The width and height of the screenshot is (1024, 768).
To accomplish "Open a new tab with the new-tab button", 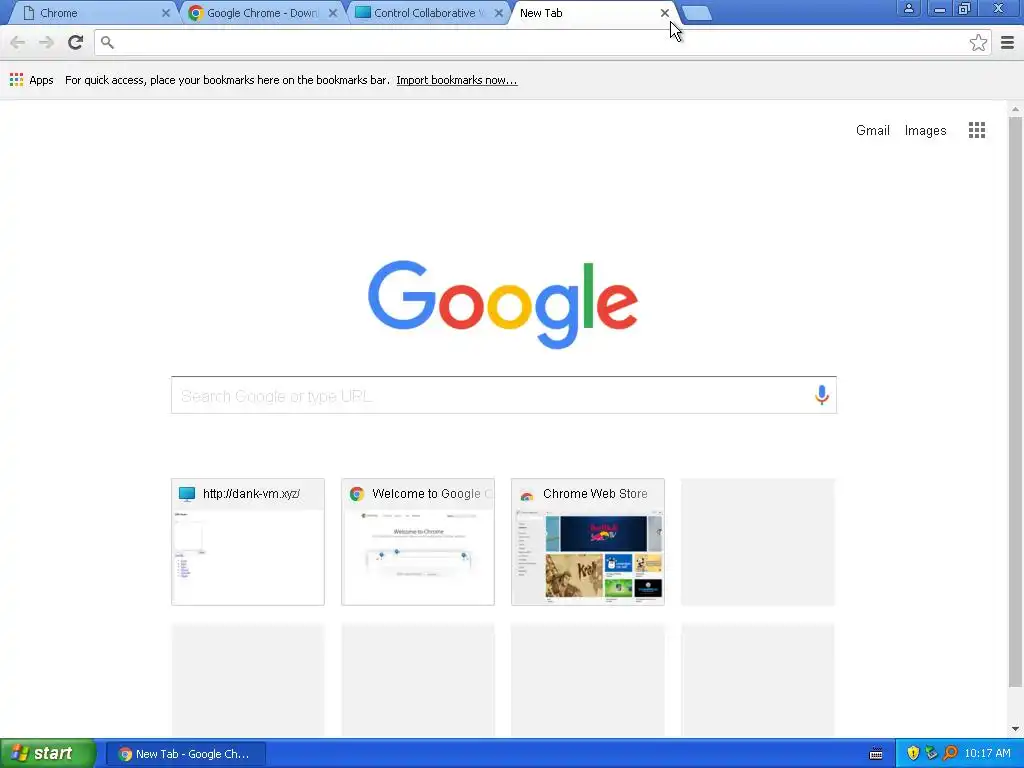I will point(697,13).
